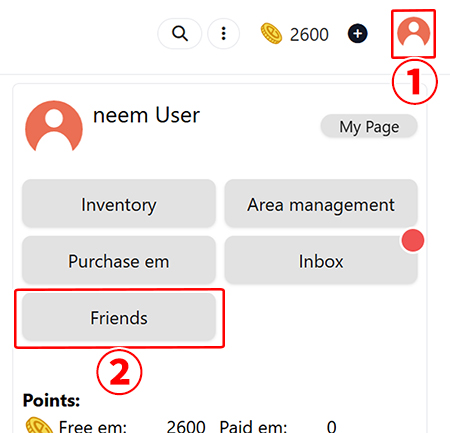
Task: Click the Paid em: label
Action: 253,426
